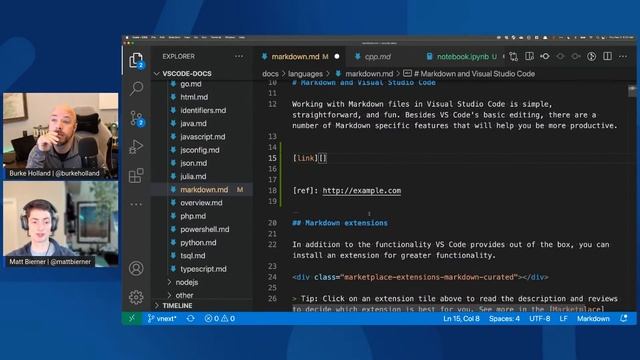Open the Extensions view
The height and width of the screenshot is (360, 640).
pos(136,176)
